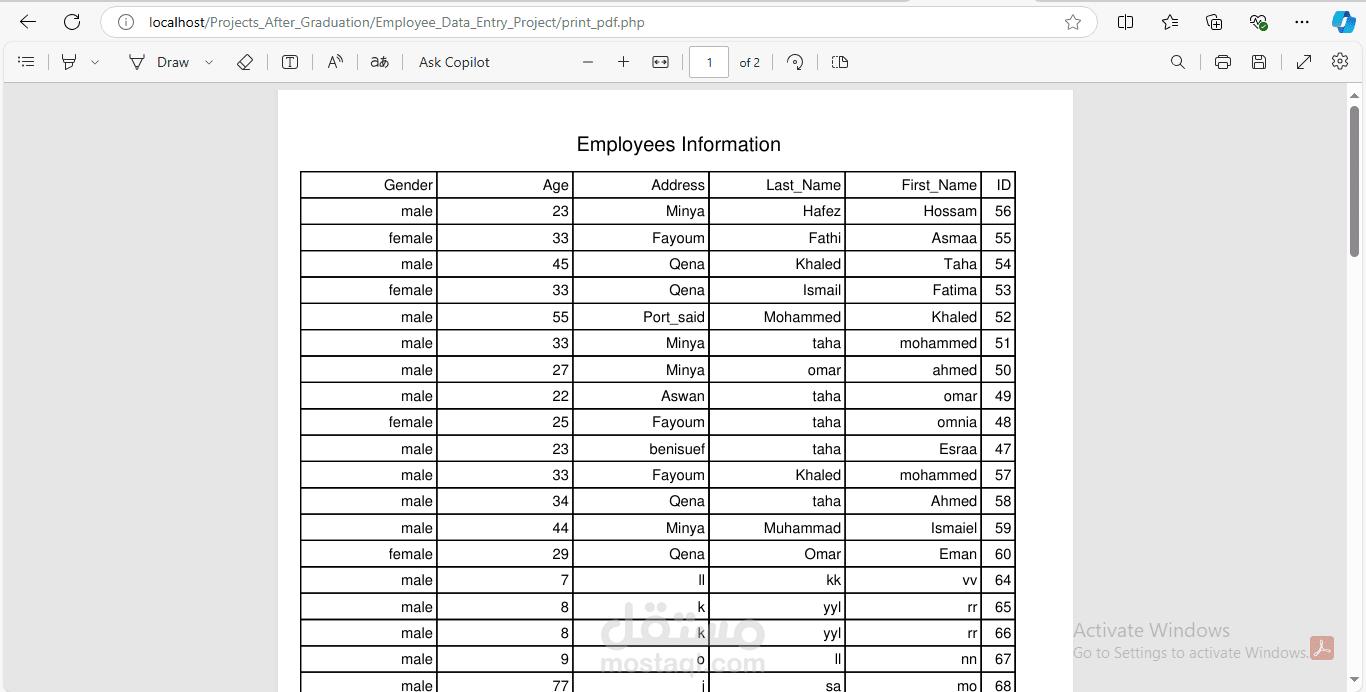Open Browser essentials
1366x692 pixels.
(1258, 22)
